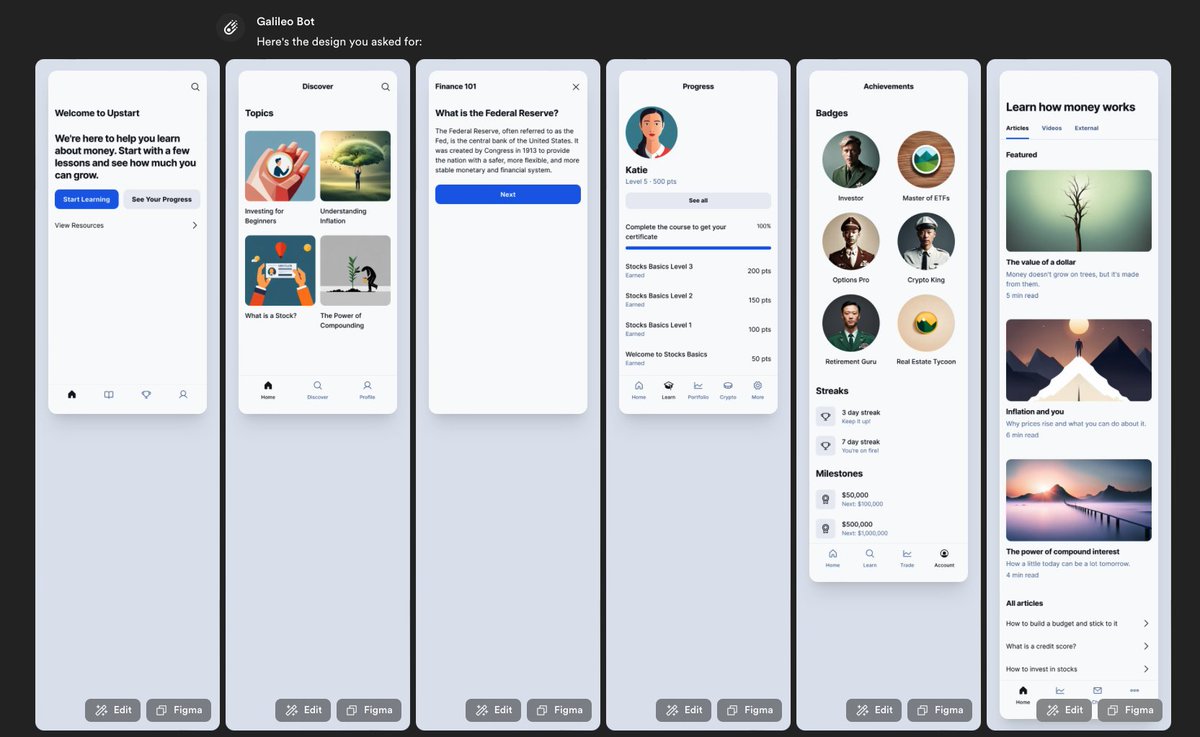Screen dimensions: 1200x737
Task: Close the Finance 101 screen with X
Action: [x=576, y=87]
